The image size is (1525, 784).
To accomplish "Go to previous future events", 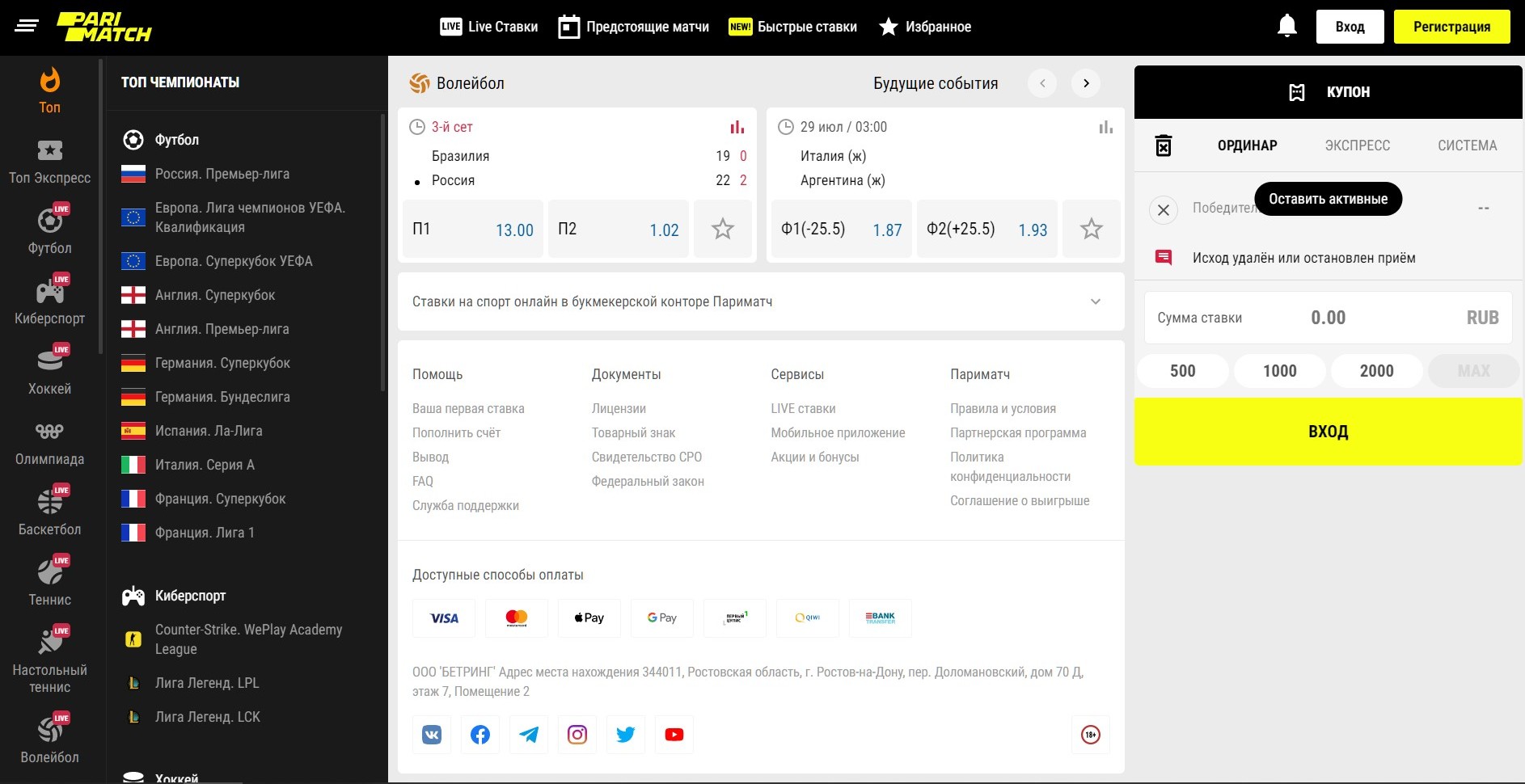I will point(1042,83).
